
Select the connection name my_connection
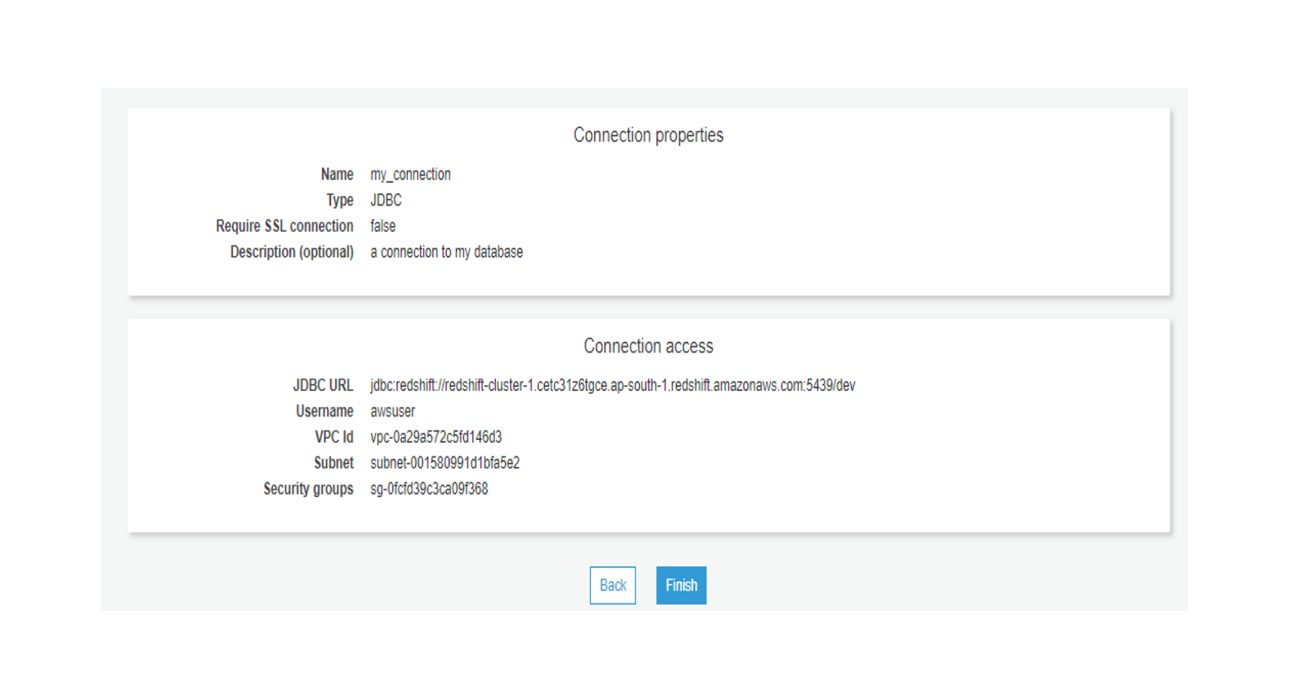[x=410, y=174]
